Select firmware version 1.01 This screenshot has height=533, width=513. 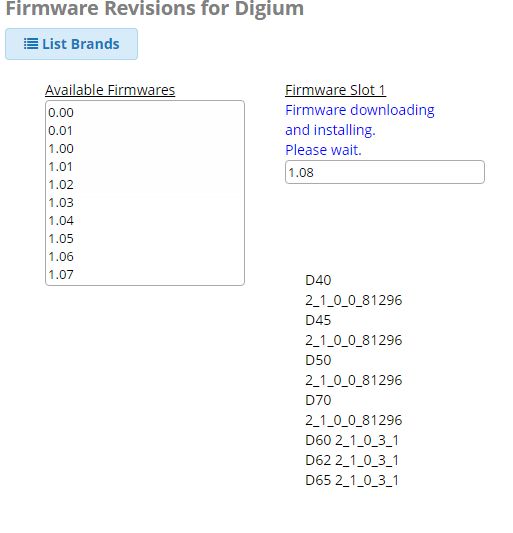pyautogui.click(x=145, y=167)
